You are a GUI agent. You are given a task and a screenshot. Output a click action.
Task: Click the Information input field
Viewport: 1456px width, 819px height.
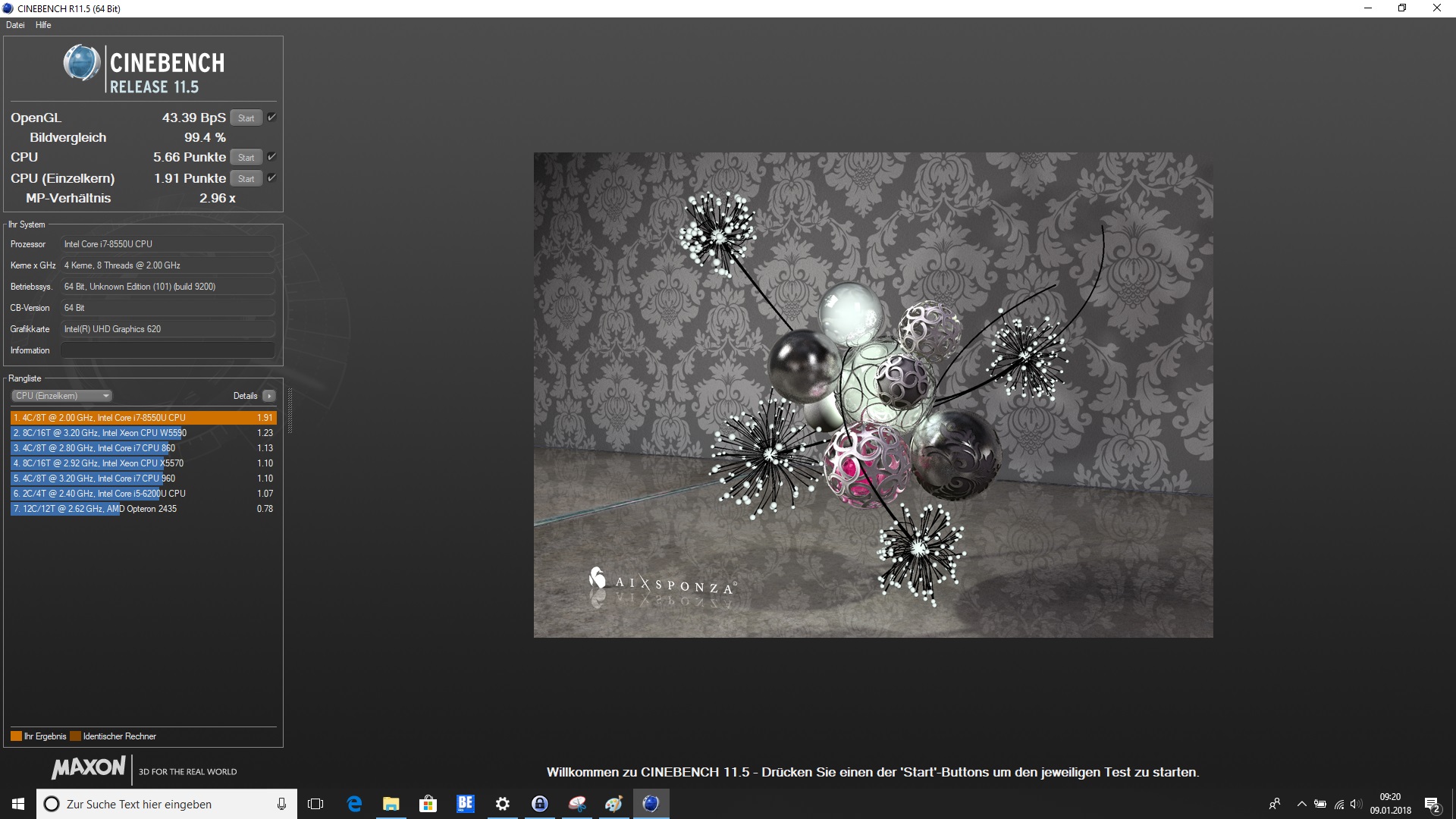(x=167, y=350)
